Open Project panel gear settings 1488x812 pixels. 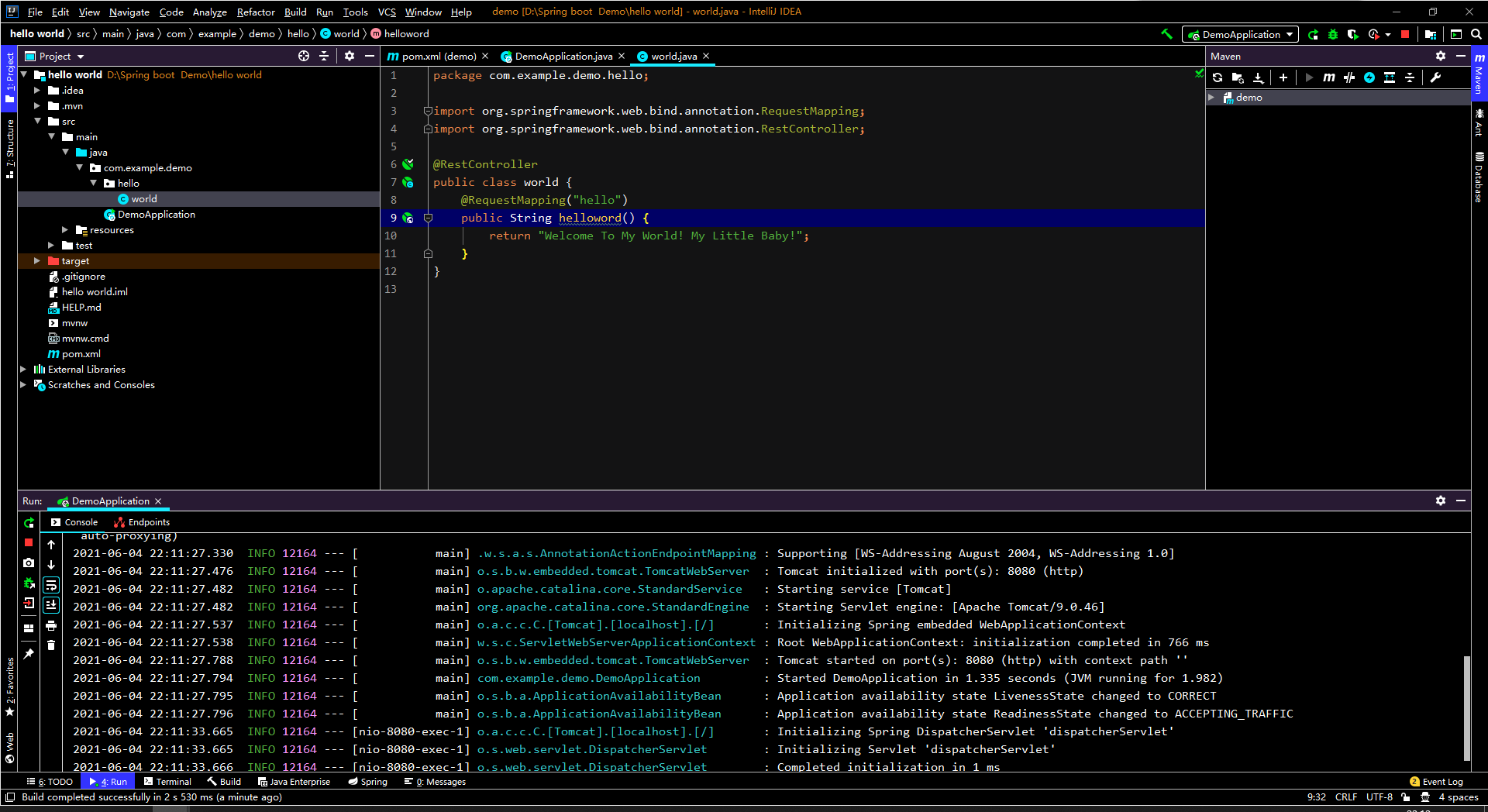[350, 56]
